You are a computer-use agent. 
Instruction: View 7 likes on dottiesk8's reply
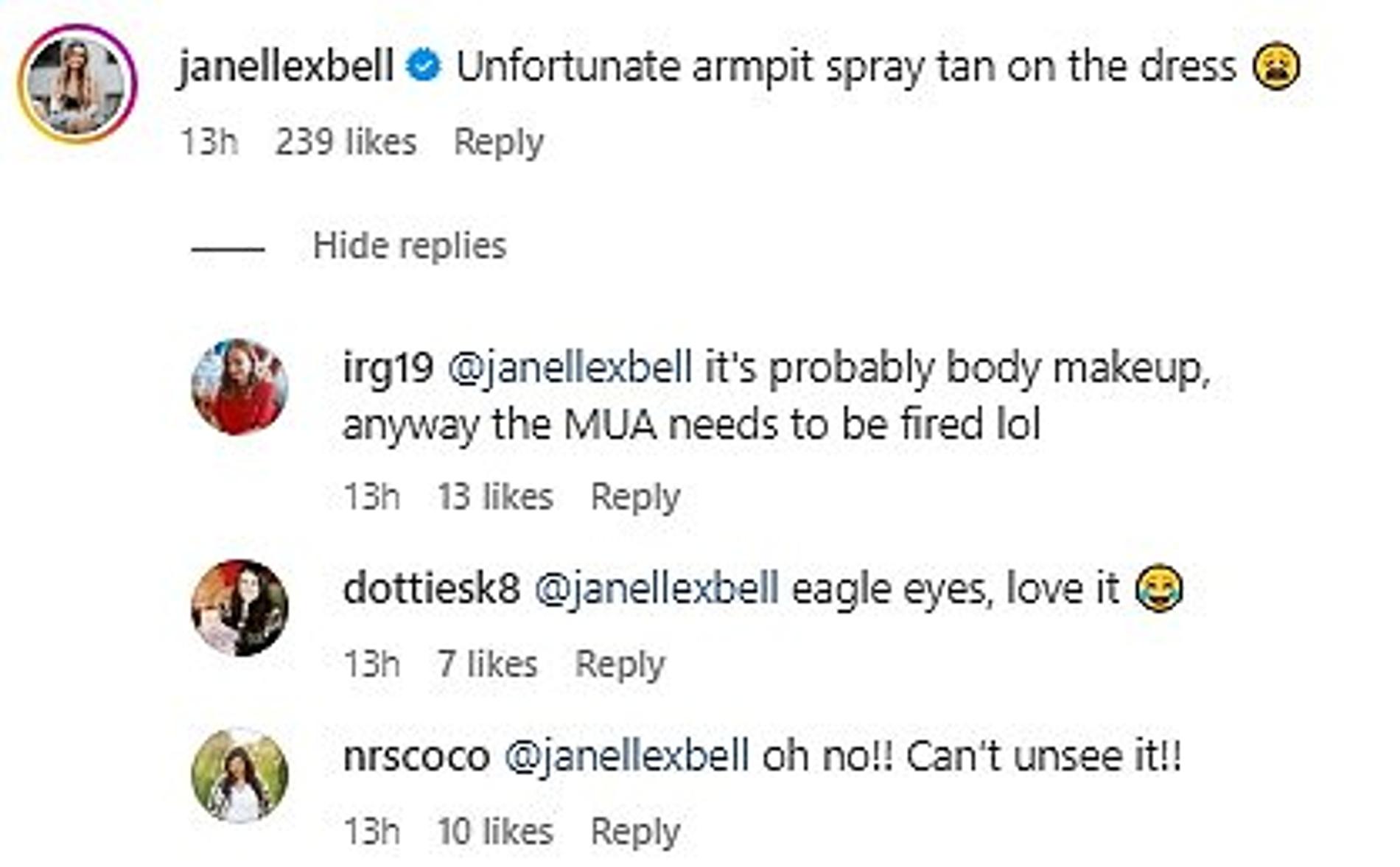[x=487, y=664]
